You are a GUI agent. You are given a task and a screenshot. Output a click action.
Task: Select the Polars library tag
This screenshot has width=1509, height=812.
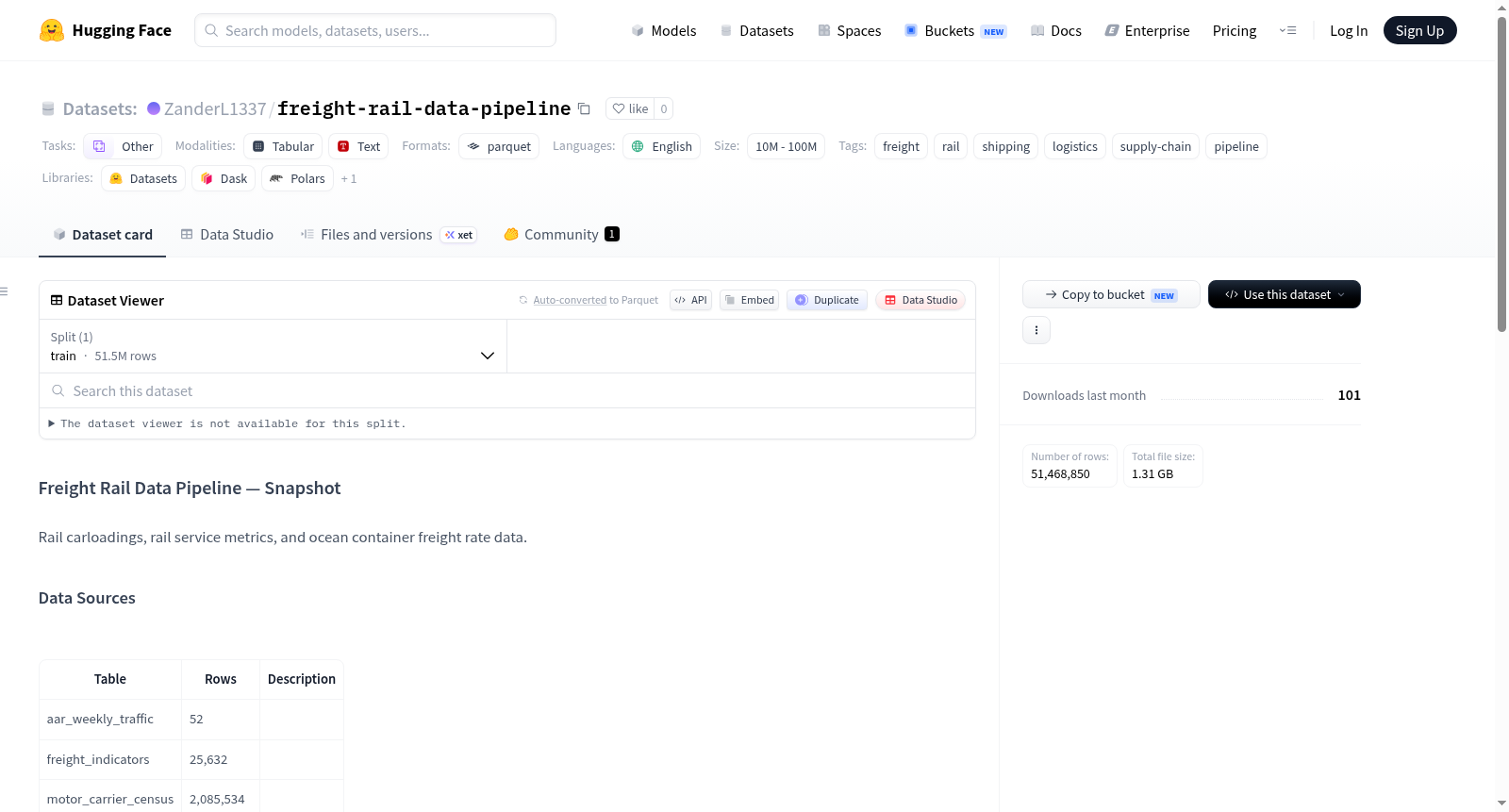[297, 178]
